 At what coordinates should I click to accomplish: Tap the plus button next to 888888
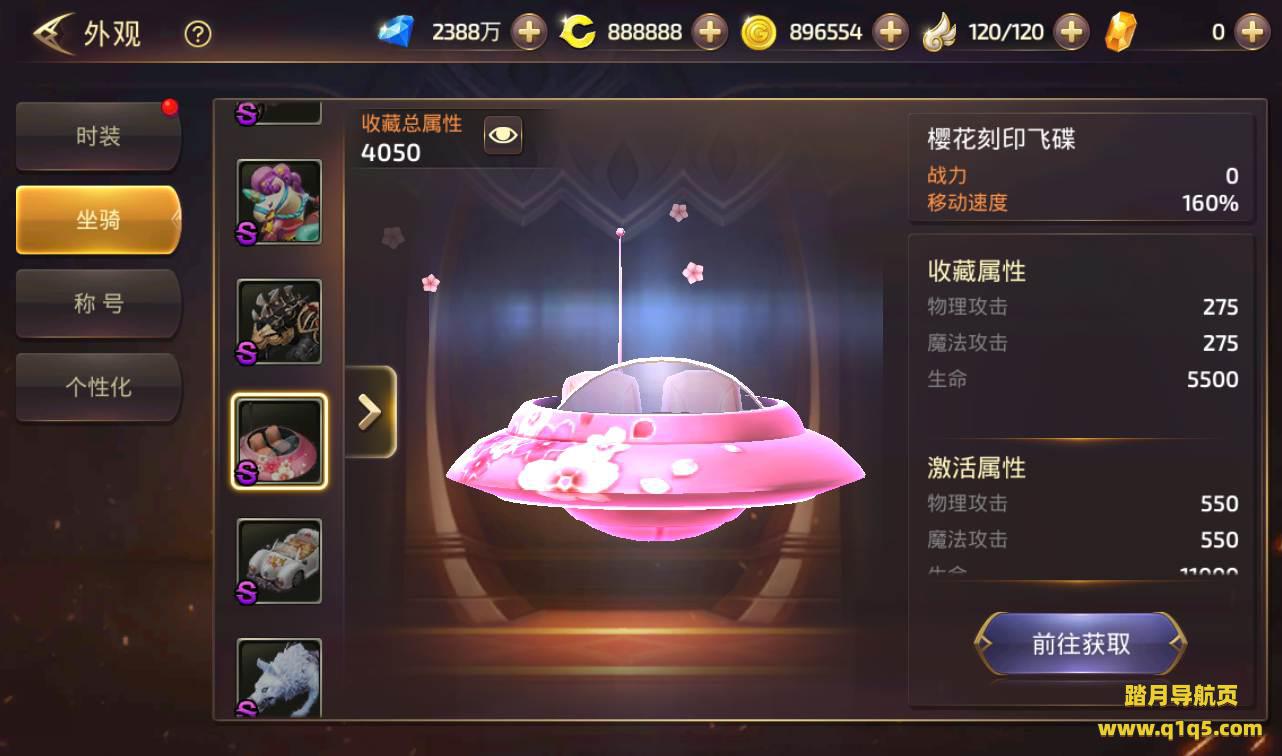(709, 32)
